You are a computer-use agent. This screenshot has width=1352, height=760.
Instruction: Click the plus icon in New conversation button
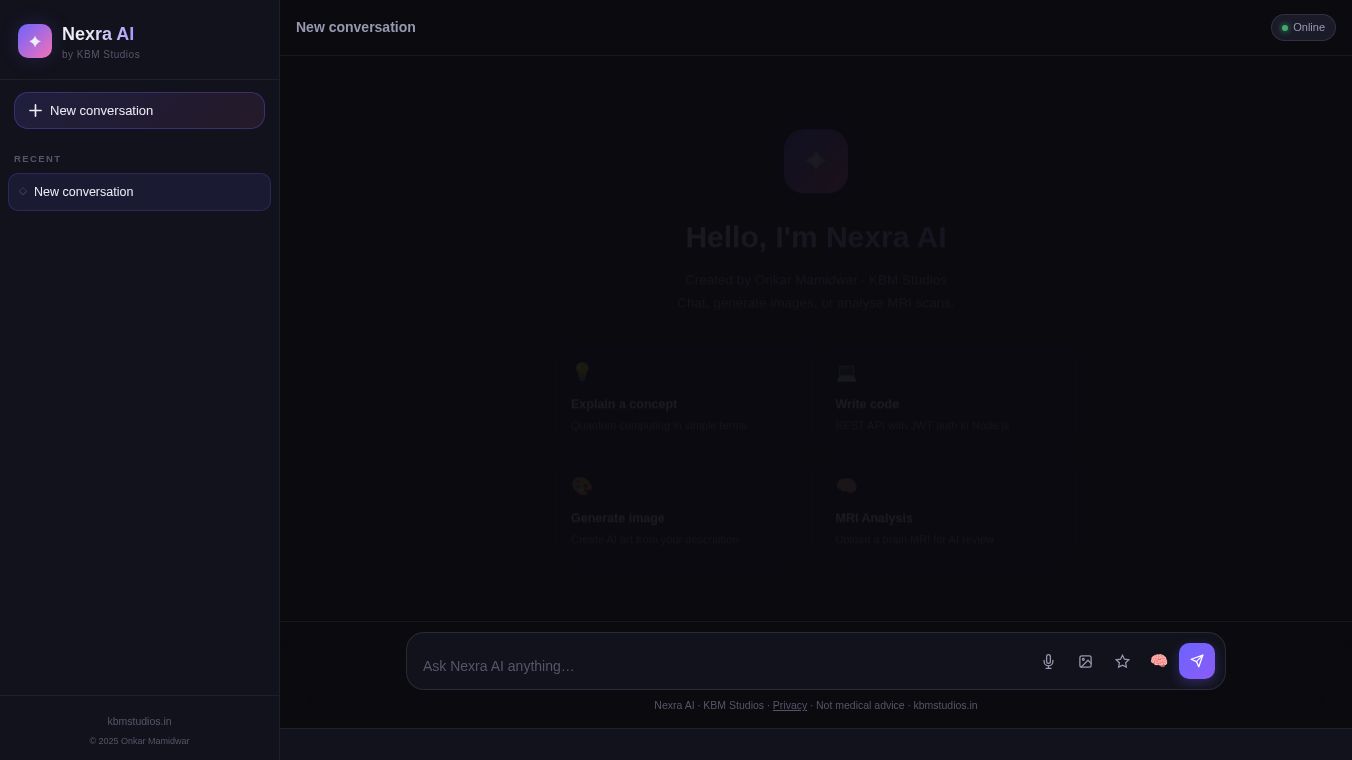tap(35, 110)
